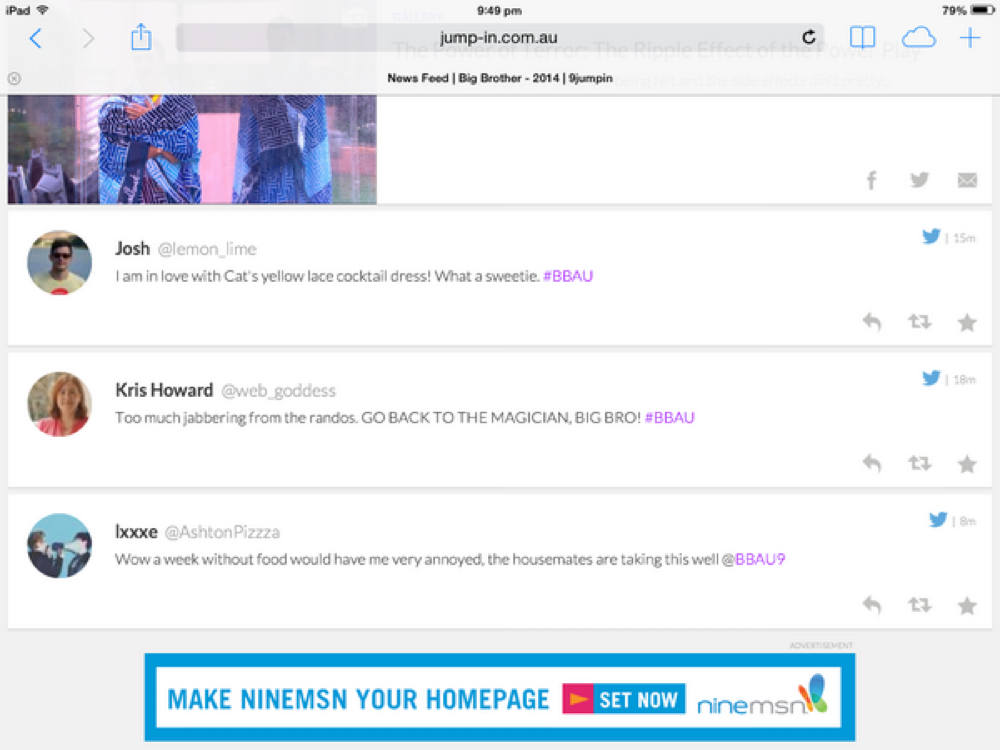The width and height of the screenshot is (1000, 750).
Task: Reply to Kris Howard's tweet
Action: point(872,464)
